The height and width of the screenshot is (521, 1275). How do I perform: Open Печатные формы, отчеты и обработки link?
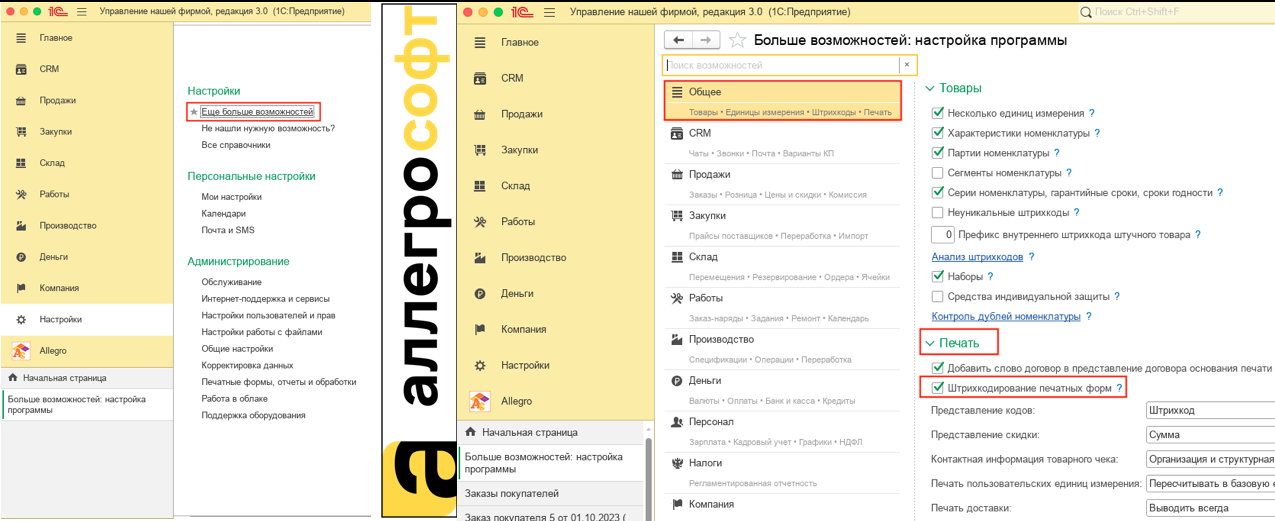pyautogui.click(x=279, y=382)
